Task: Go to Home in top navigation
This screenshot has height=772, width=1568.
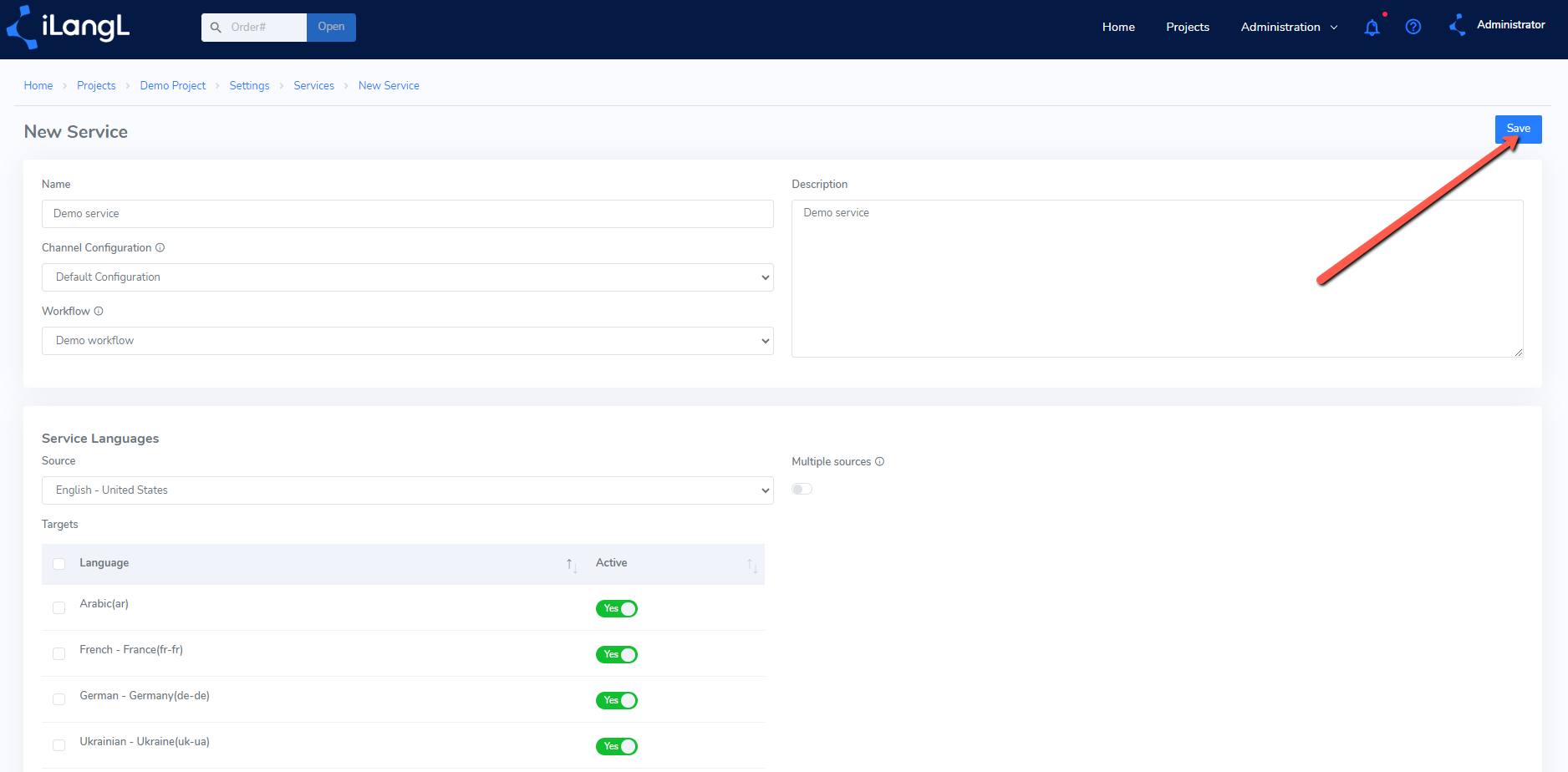Action: point(1118,28)
